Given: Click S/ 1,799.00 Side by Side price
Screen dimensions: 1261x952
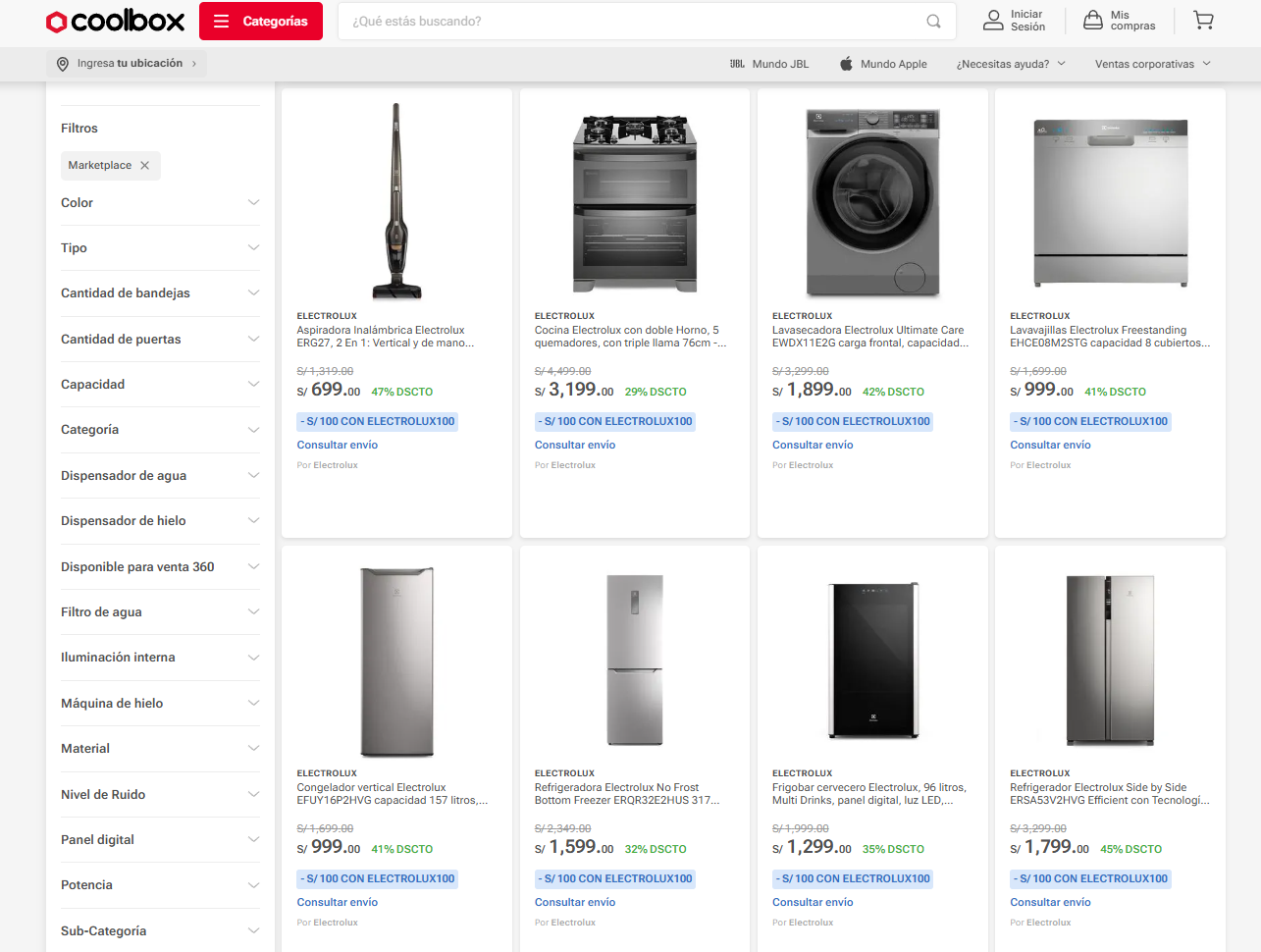Looking at the screenshot, I should [1050, 848].
